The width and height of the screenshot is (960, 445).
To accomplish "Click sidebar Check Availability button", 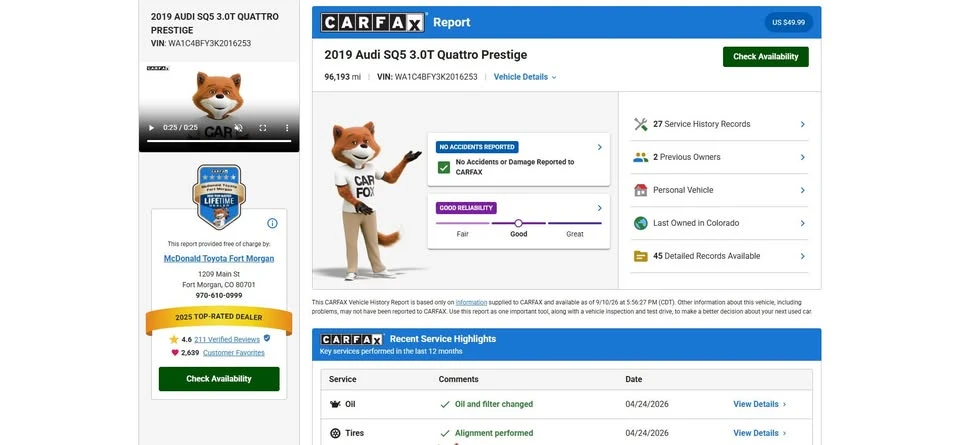I will pyautogui.click(x=219, y=379).
